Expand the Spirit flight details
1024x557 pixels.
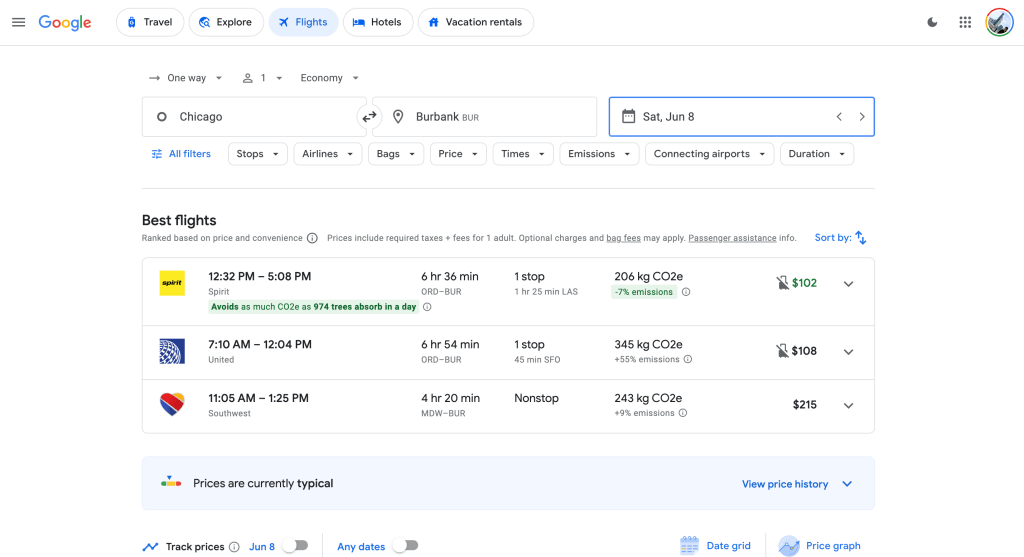click(x=848, y=284)
